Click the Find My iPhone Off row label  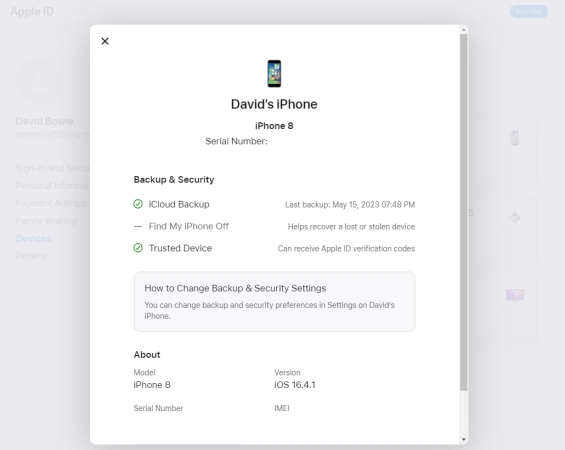(189, 226)
